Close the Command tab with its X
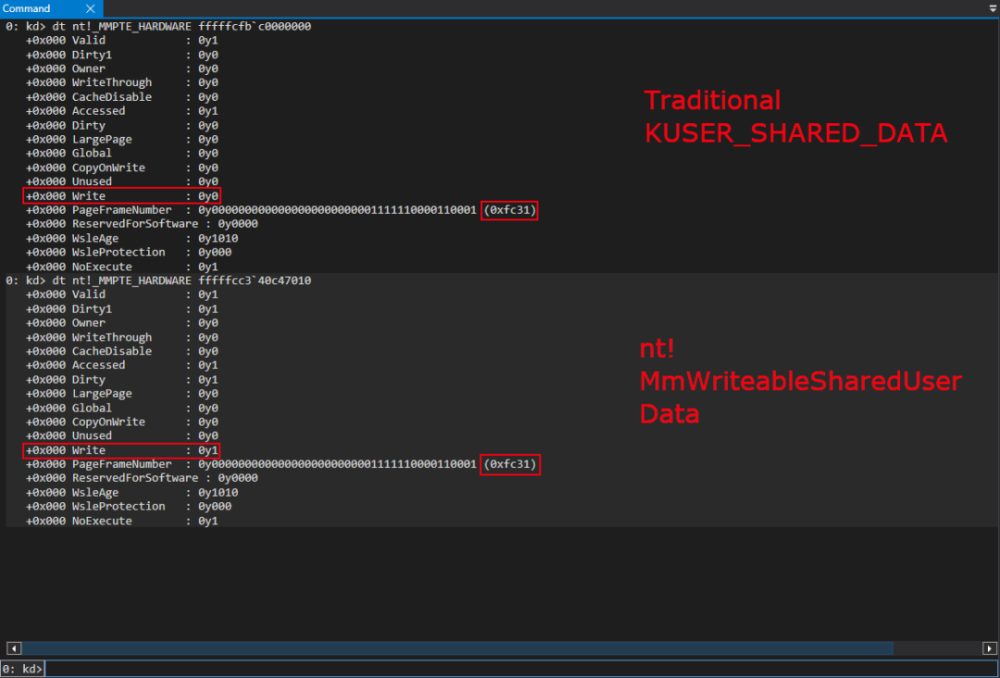This screenshot has height=678, width=1000. [x=90, y=8]
